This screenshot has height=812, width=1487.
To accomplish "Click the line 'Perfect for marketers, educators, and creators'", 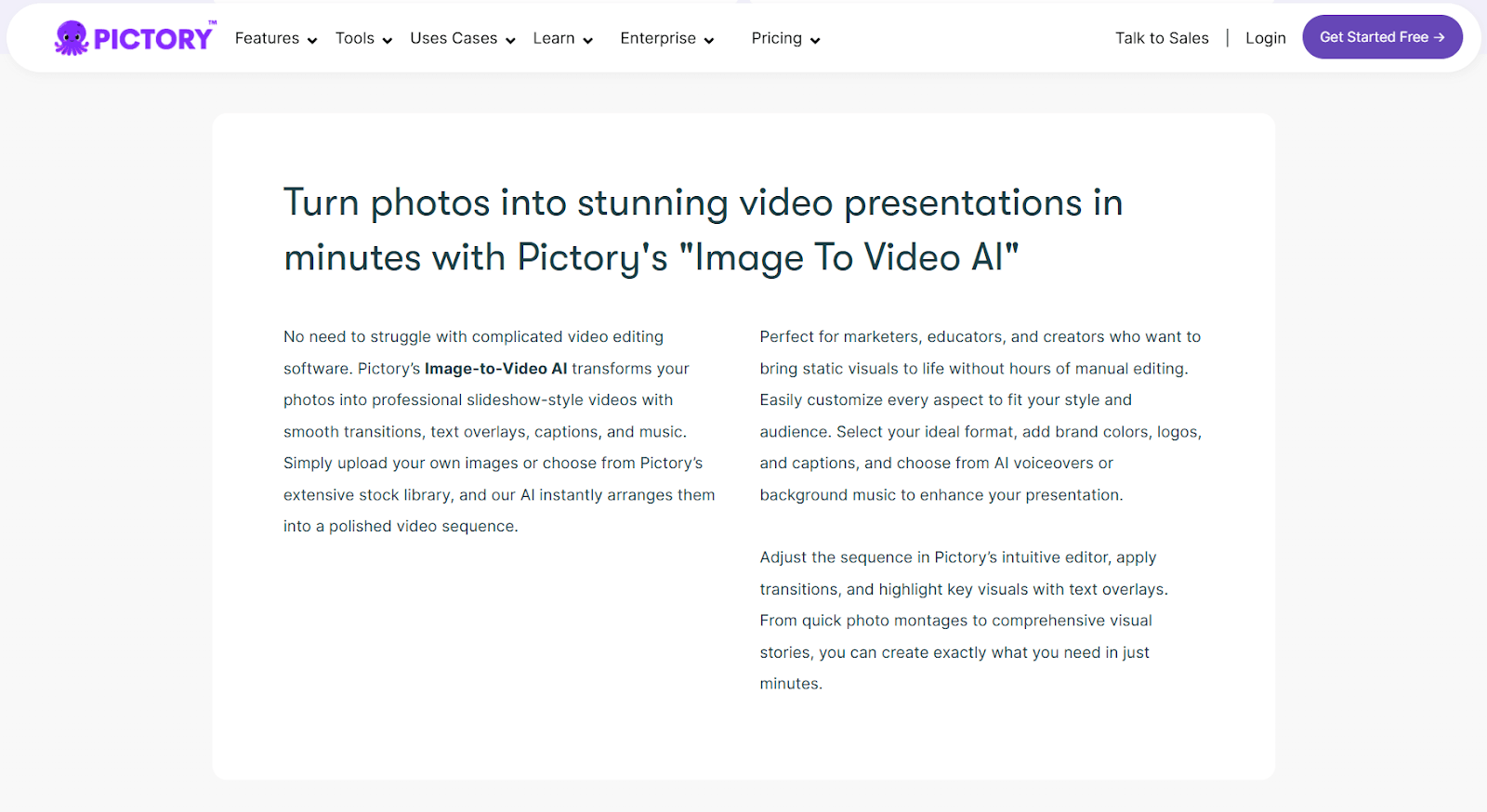I will (980, 336).
